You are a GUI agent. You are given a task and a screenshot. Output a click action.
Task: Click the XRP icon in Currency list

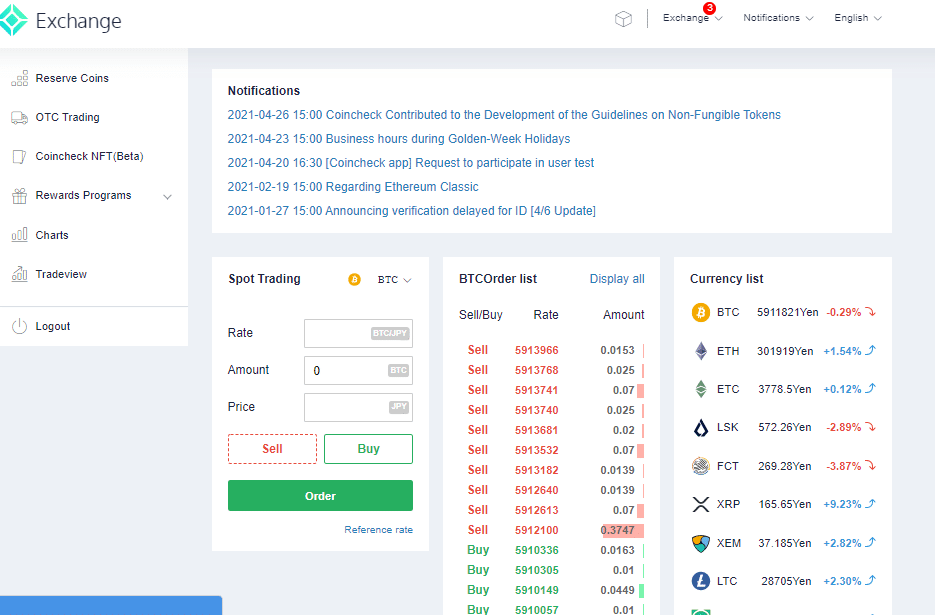(x=701, y=505)
